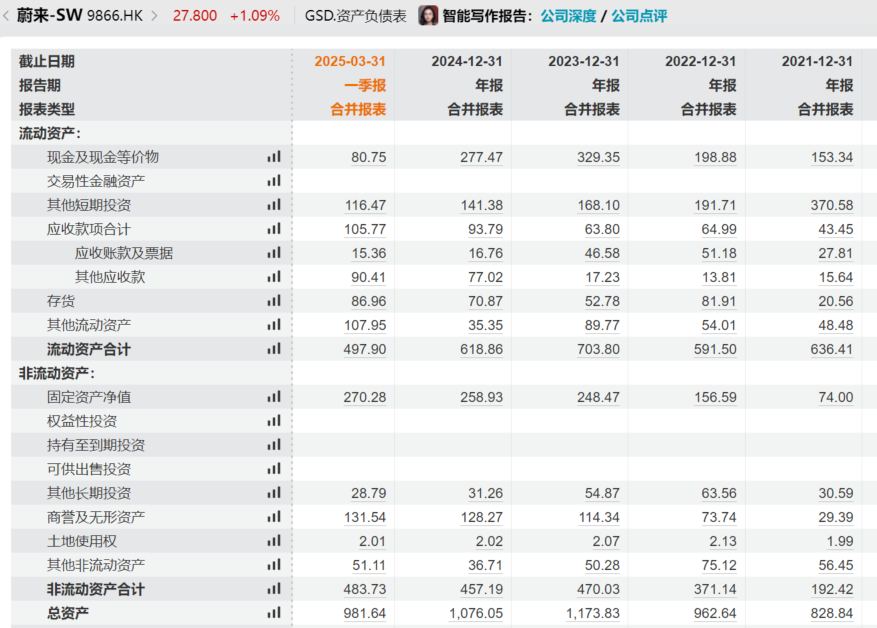Open the 公司点评 report link
877x628 pixels.
tap(639, 16)
